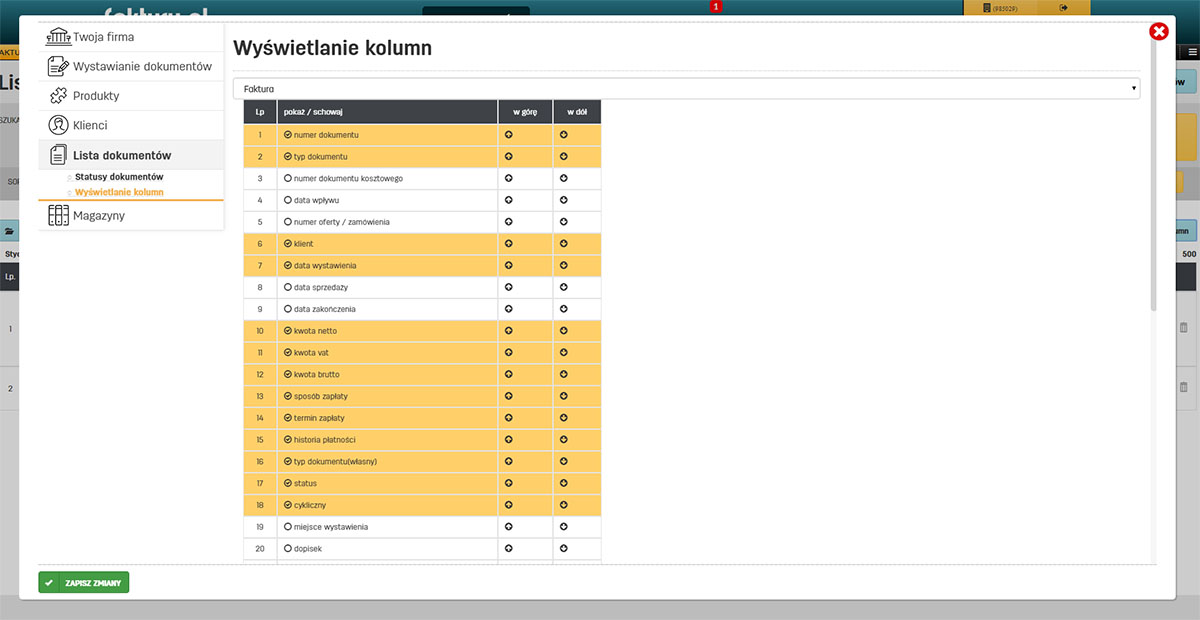Hide the 'typ dokumentu' column
1200x620 pixels.
[288, 157]
